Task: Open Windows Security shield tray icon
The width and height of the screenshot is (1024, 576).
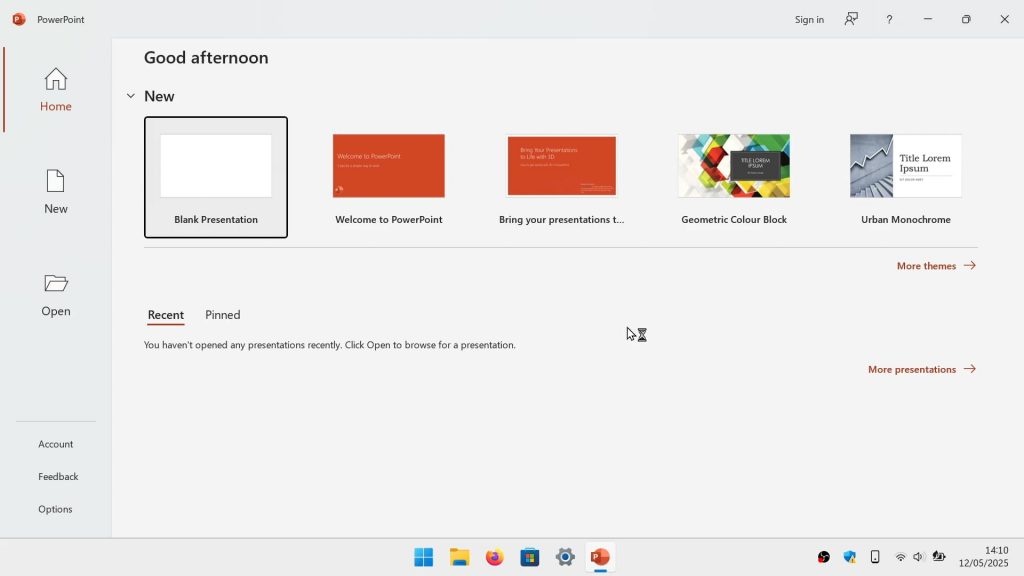Action: coord(849,557)
